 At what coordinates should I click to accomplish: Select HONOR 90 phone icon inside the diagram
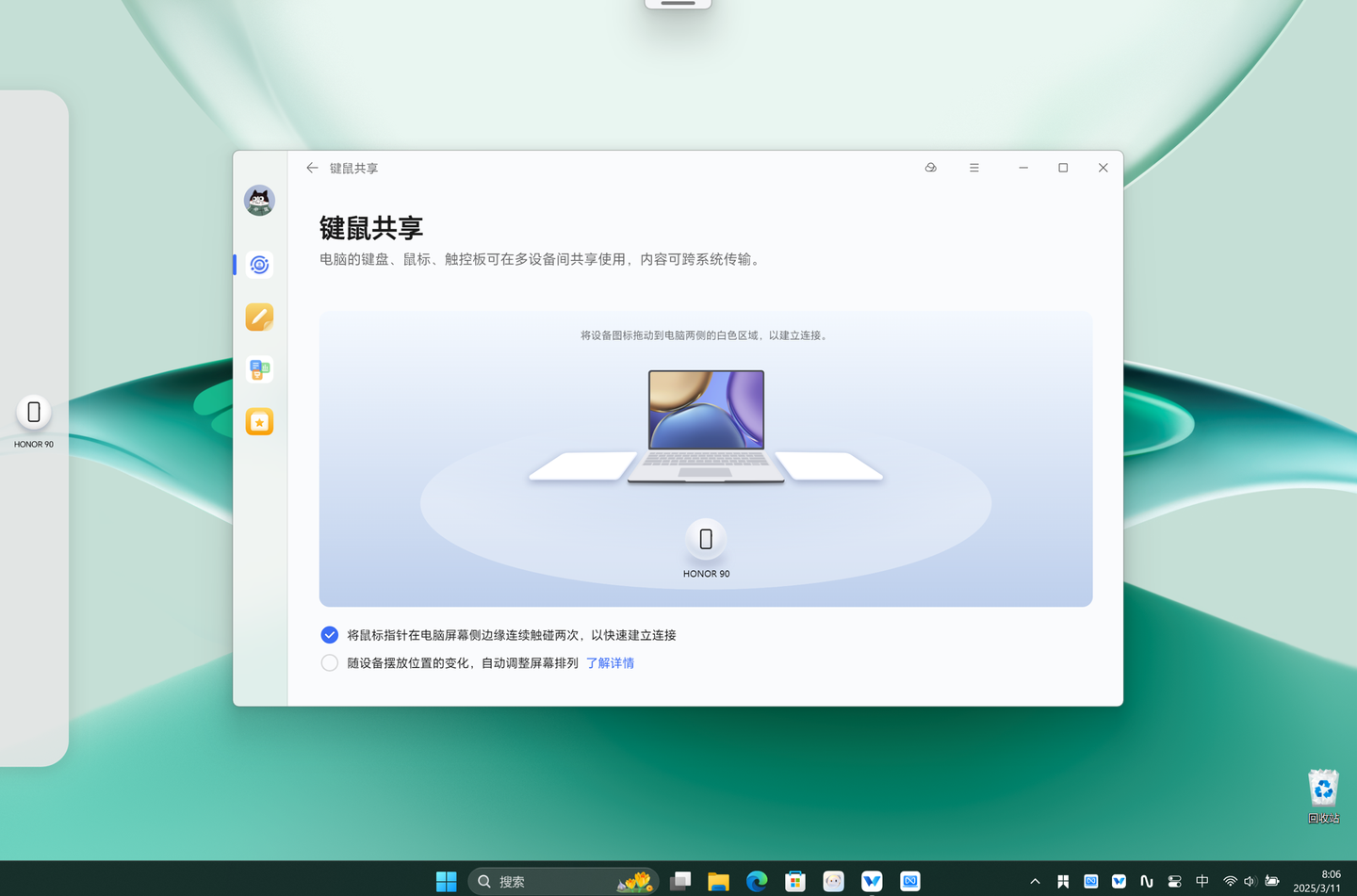coord(706,539)
